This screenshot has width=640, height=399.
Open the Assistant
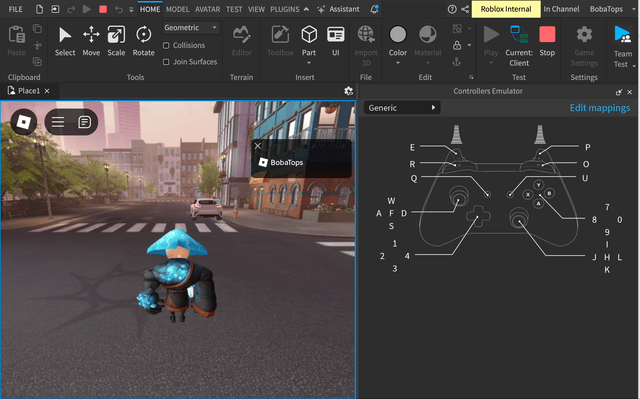point(338,9)
